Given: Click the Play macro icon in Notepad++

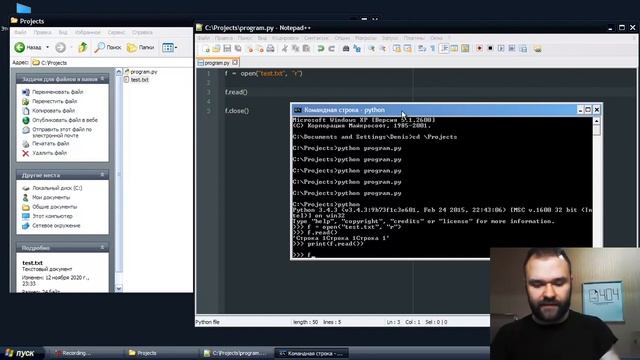Looking at the screenshot, I should pos(501,49).
